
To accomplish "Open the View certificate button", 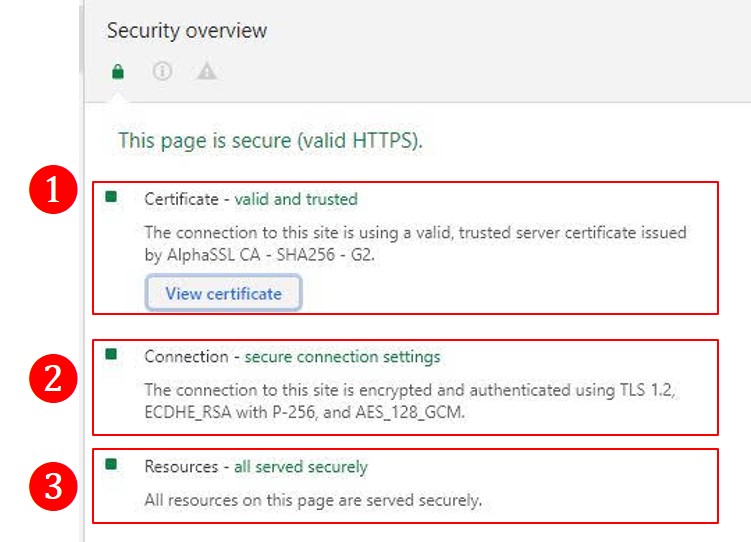I will (223, 293).
